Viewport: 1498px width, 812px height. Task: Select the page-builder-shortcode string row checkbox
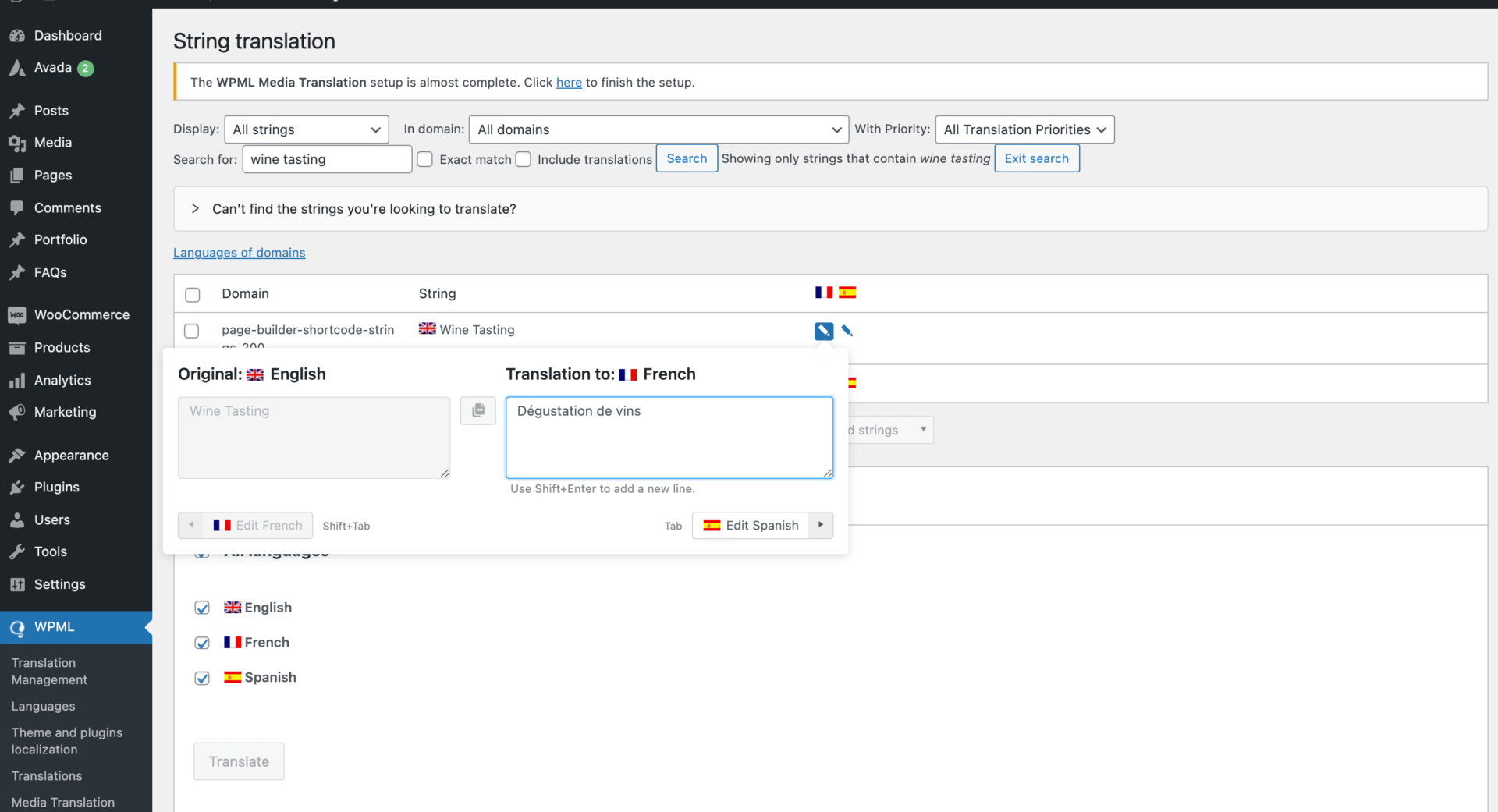(191, 331)
